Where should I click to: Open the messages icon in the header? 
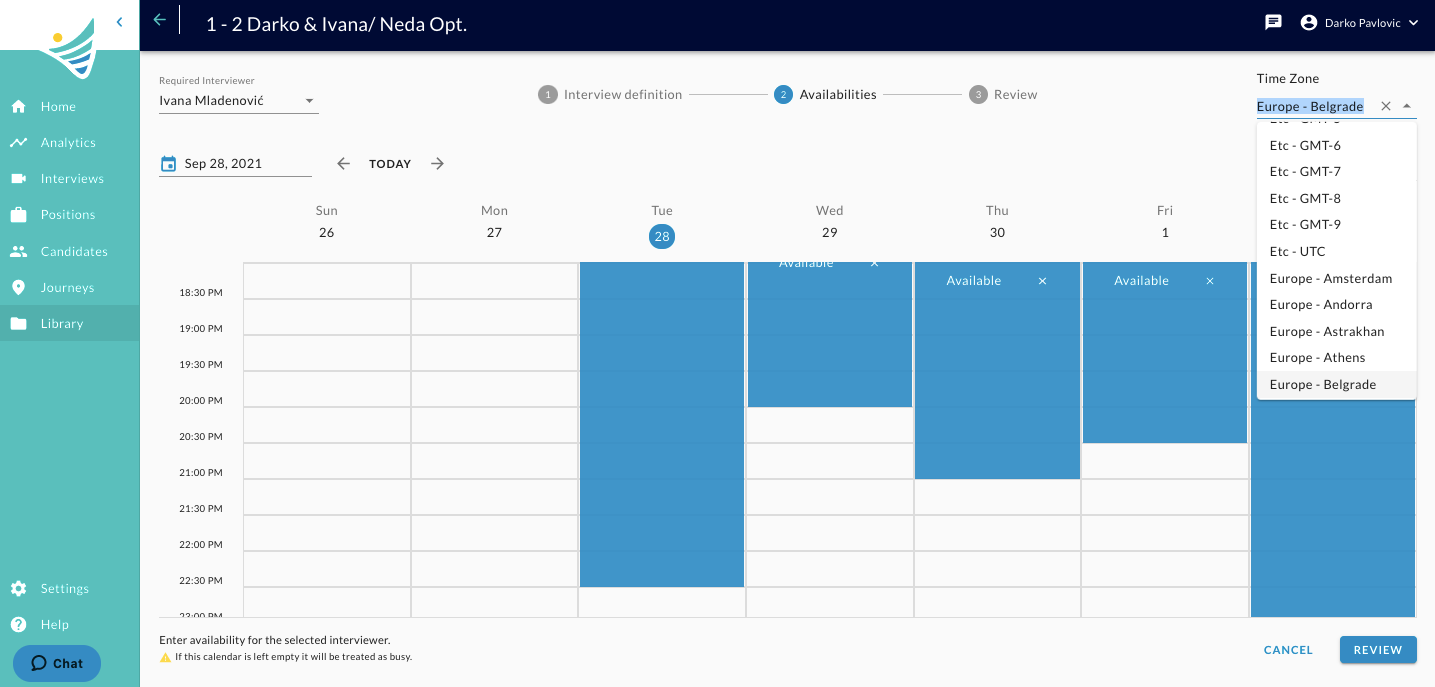(1273, 22)
